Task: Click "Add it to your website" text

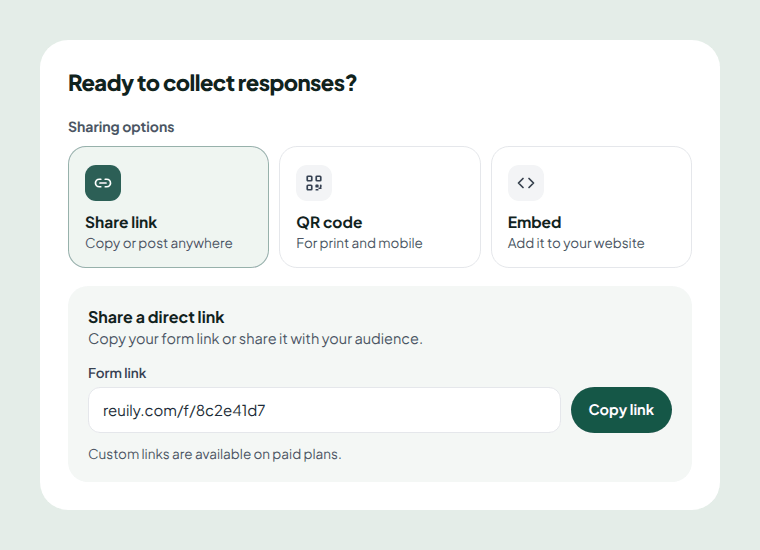Action: [576, 243]
